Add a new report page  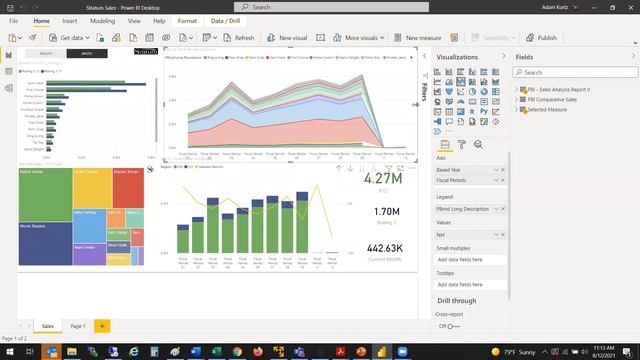(102, 326)
